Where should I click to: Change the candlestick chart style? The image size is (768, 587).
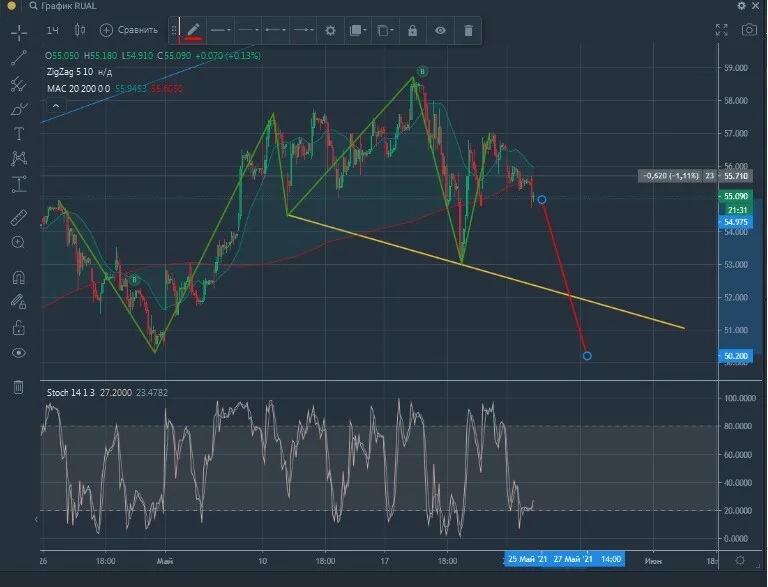(x=80, y=30)
